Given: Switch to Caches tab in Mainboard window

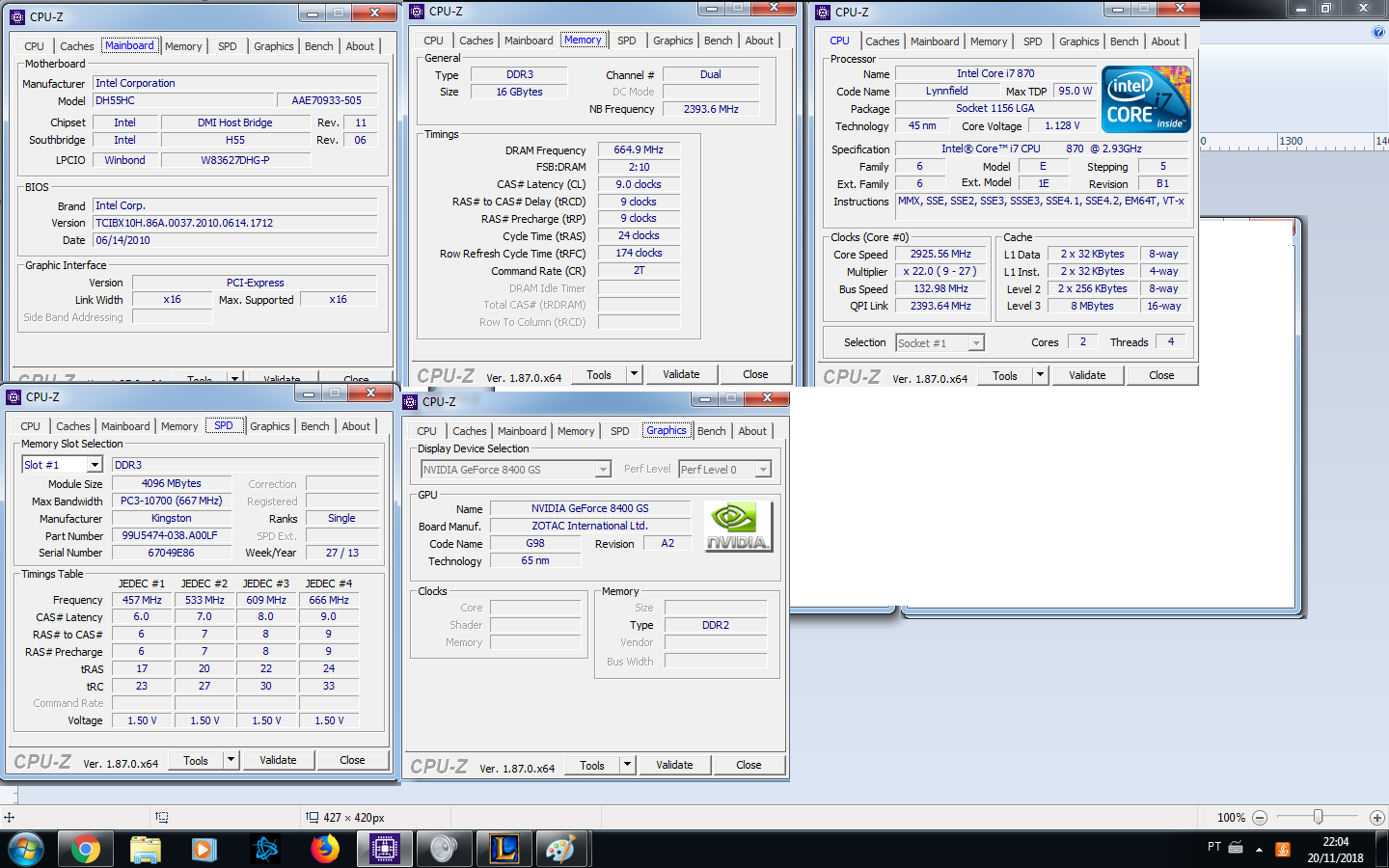Looking at the screenshot, I should (76, 46).
